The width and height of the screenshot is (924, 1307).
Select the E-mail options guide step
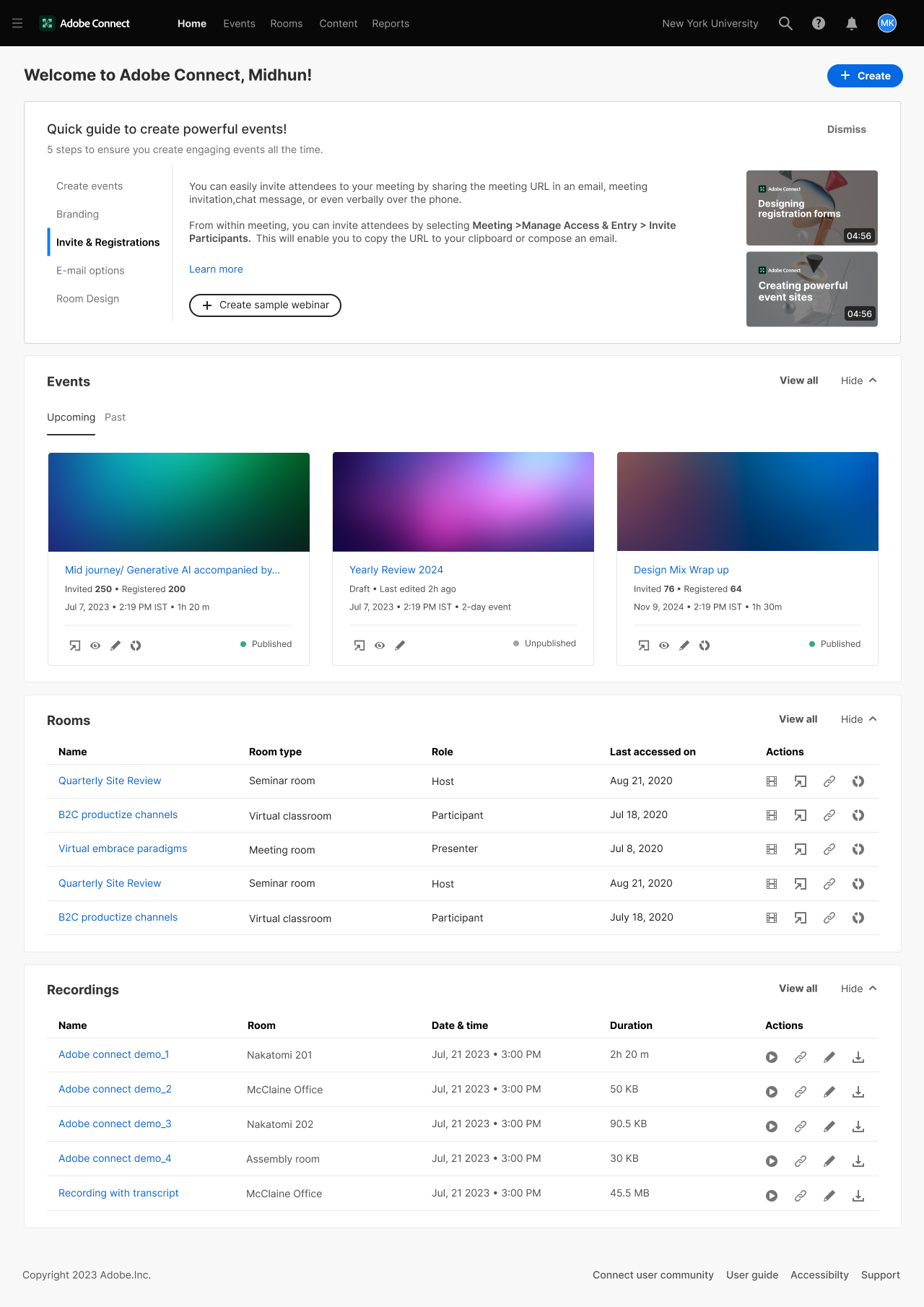click(90, 271)
